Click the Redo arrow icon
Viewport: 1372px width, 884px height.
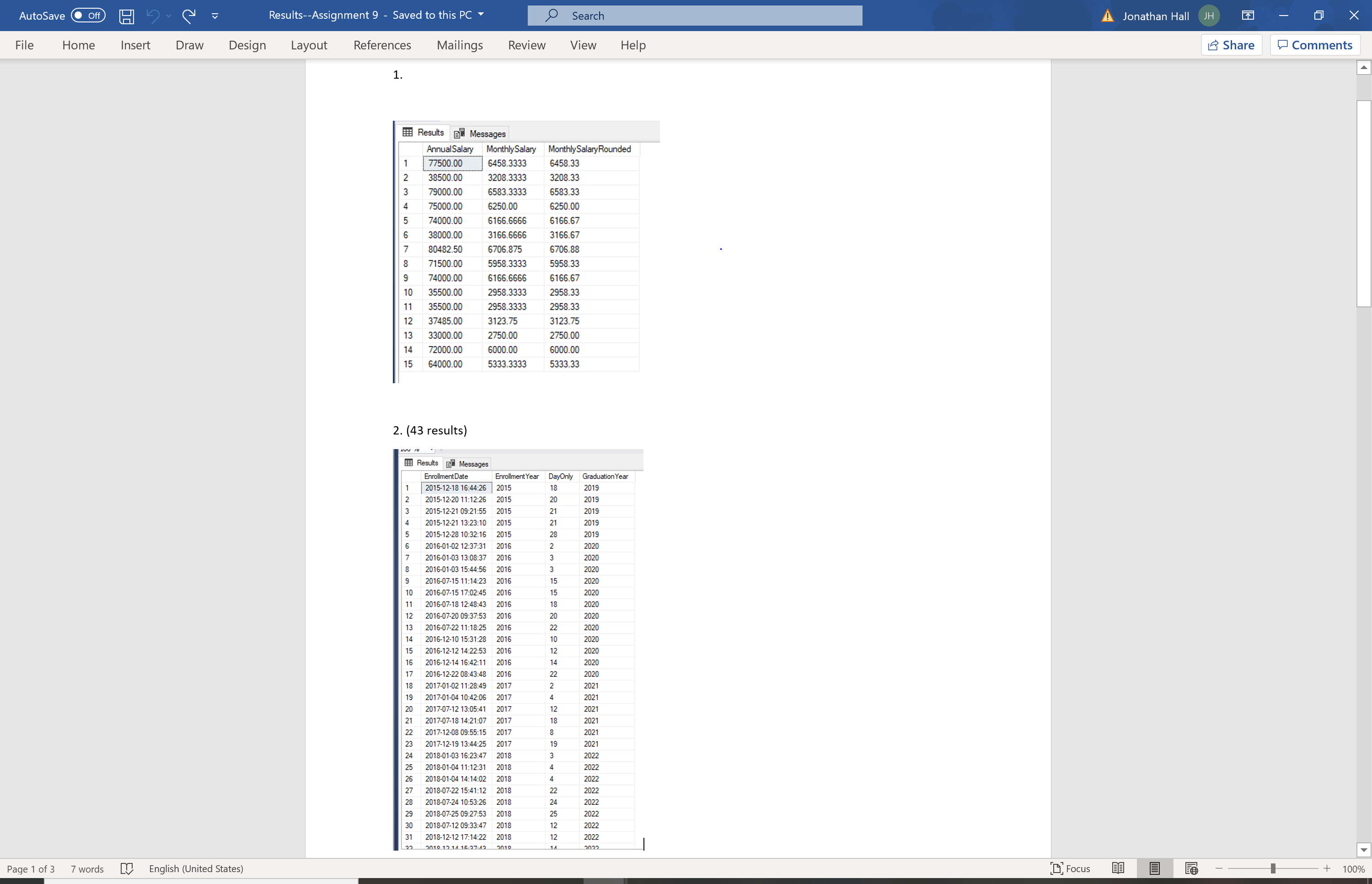point(189,16)
